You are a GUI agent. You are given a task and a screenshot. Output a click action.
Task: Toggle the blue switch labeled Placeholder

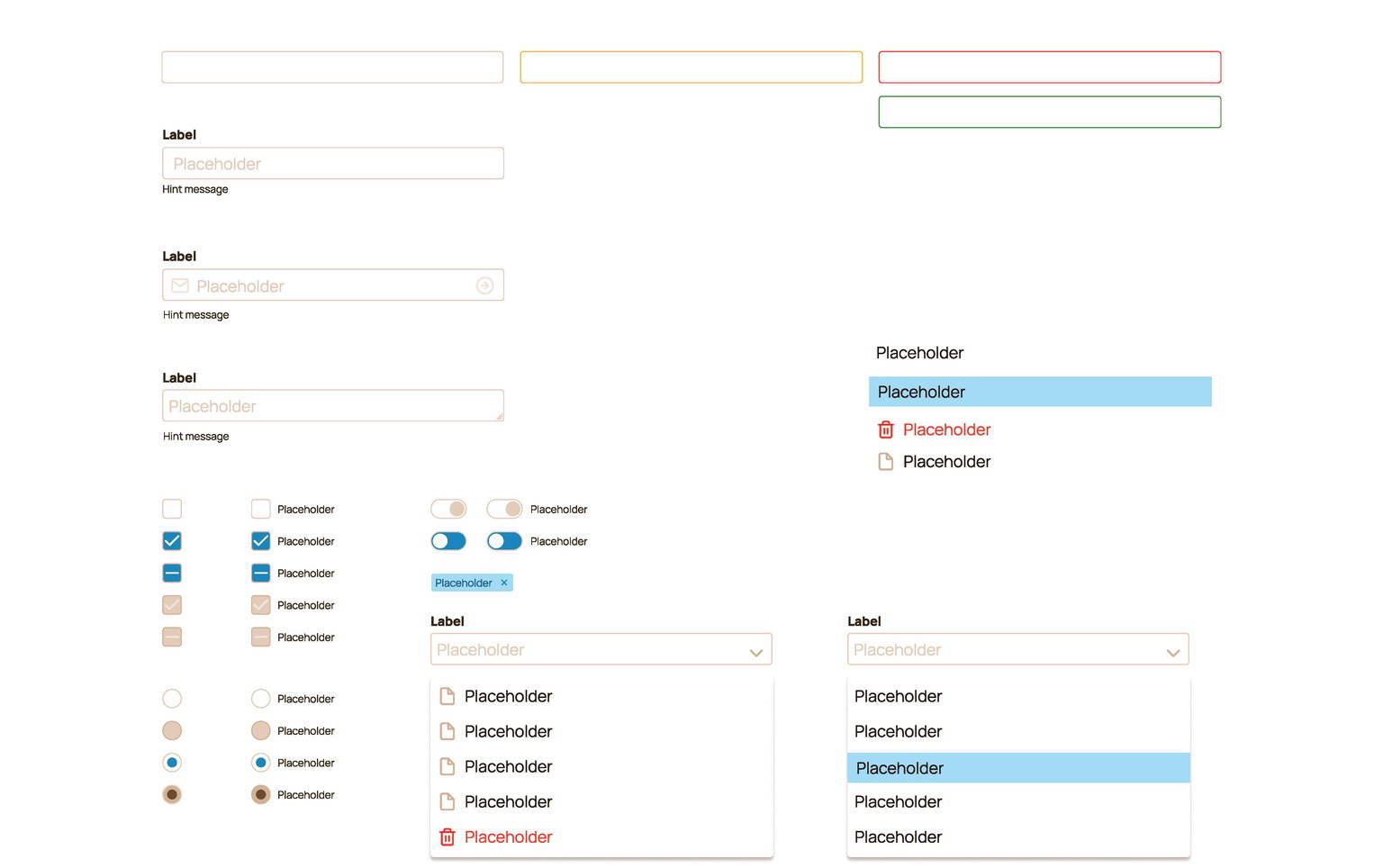coord(504,541)
